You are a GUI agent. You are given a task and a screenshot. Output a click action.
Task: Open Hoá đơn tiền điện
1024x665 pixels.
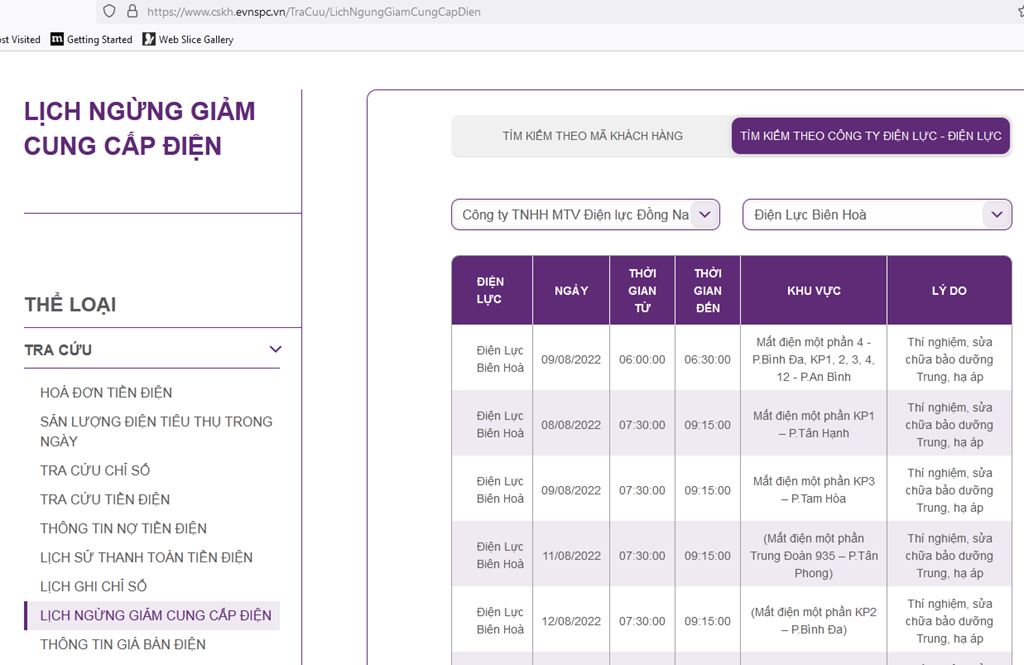106,393
